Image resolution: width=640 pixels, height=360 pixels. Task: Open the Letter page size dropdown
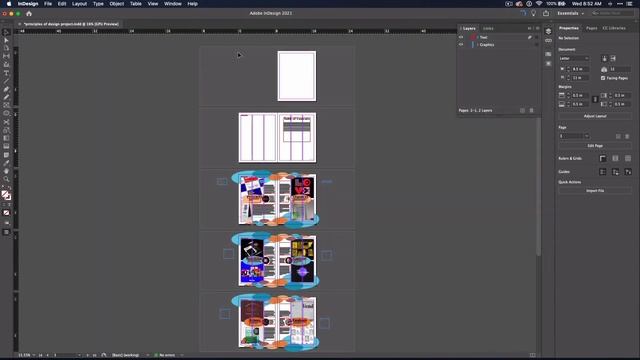point(574,58)
